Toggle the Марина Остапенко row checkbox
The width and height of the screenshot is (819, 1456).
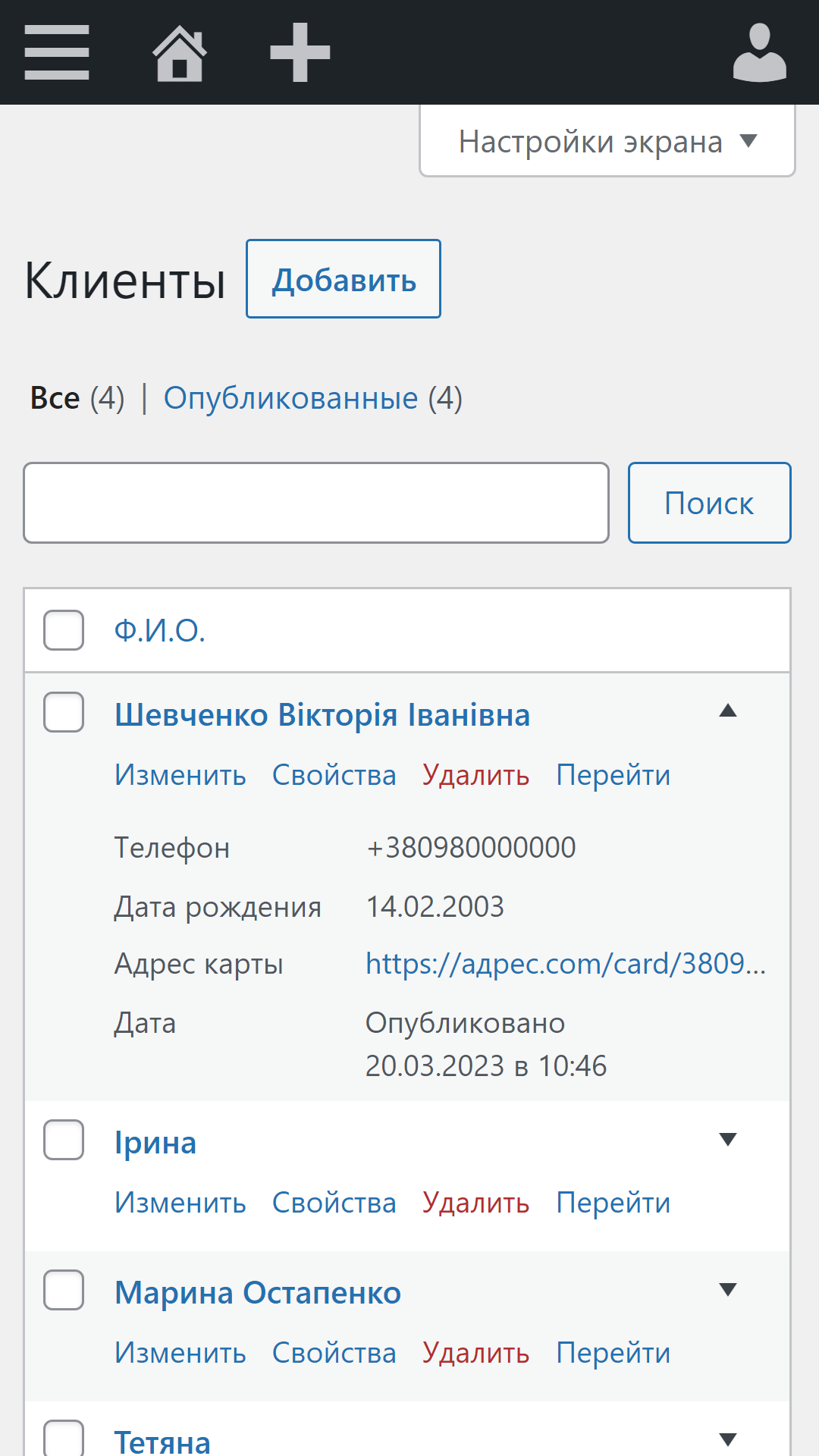pyautogui.click(x=64, y=1290)
